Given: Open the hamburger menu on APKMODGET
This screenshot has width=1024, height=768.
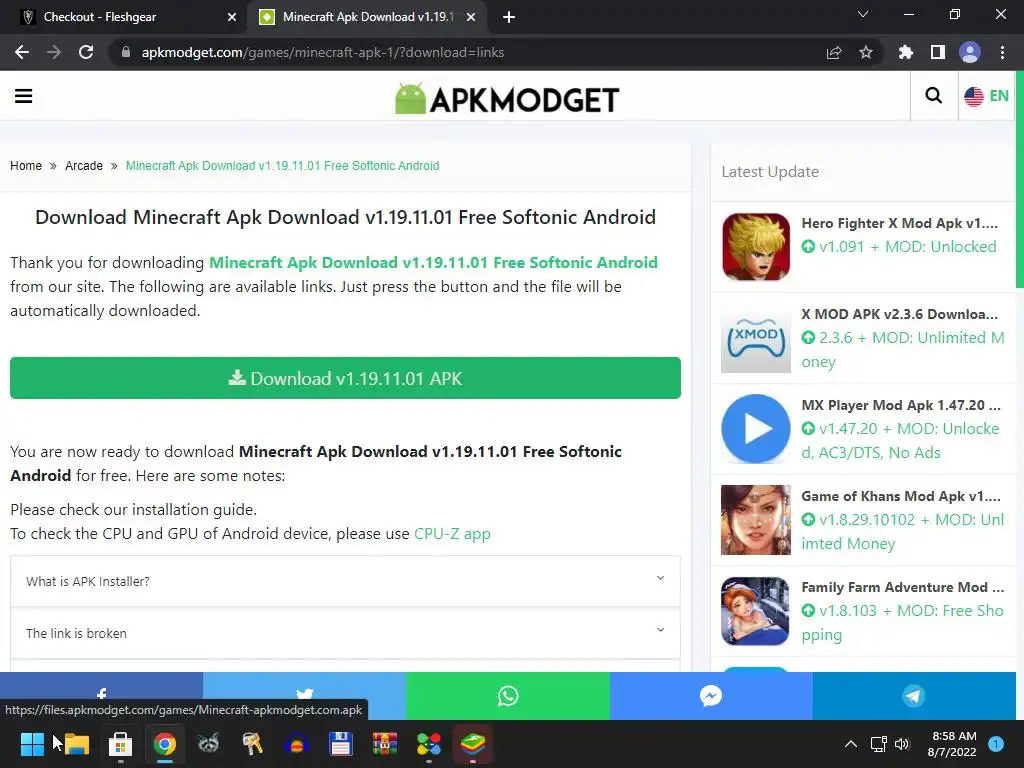Looking at the screenshot, I should (24, 96).
